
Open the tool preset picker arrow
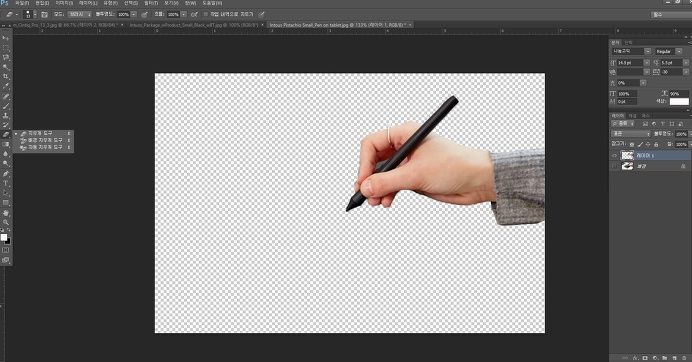[x=17, y=15]
